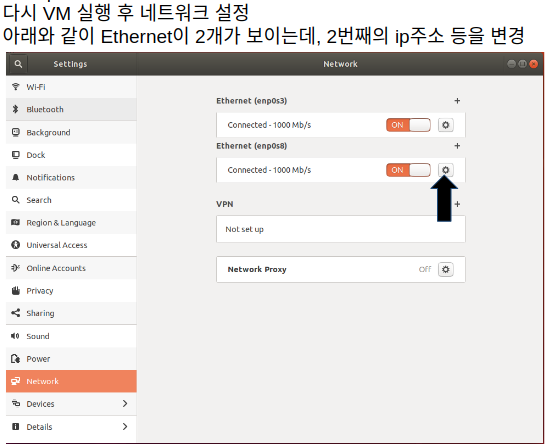Click the Settings search magnifier icon
This screenshot has width=547, height=445.
[x=18, y=64]
